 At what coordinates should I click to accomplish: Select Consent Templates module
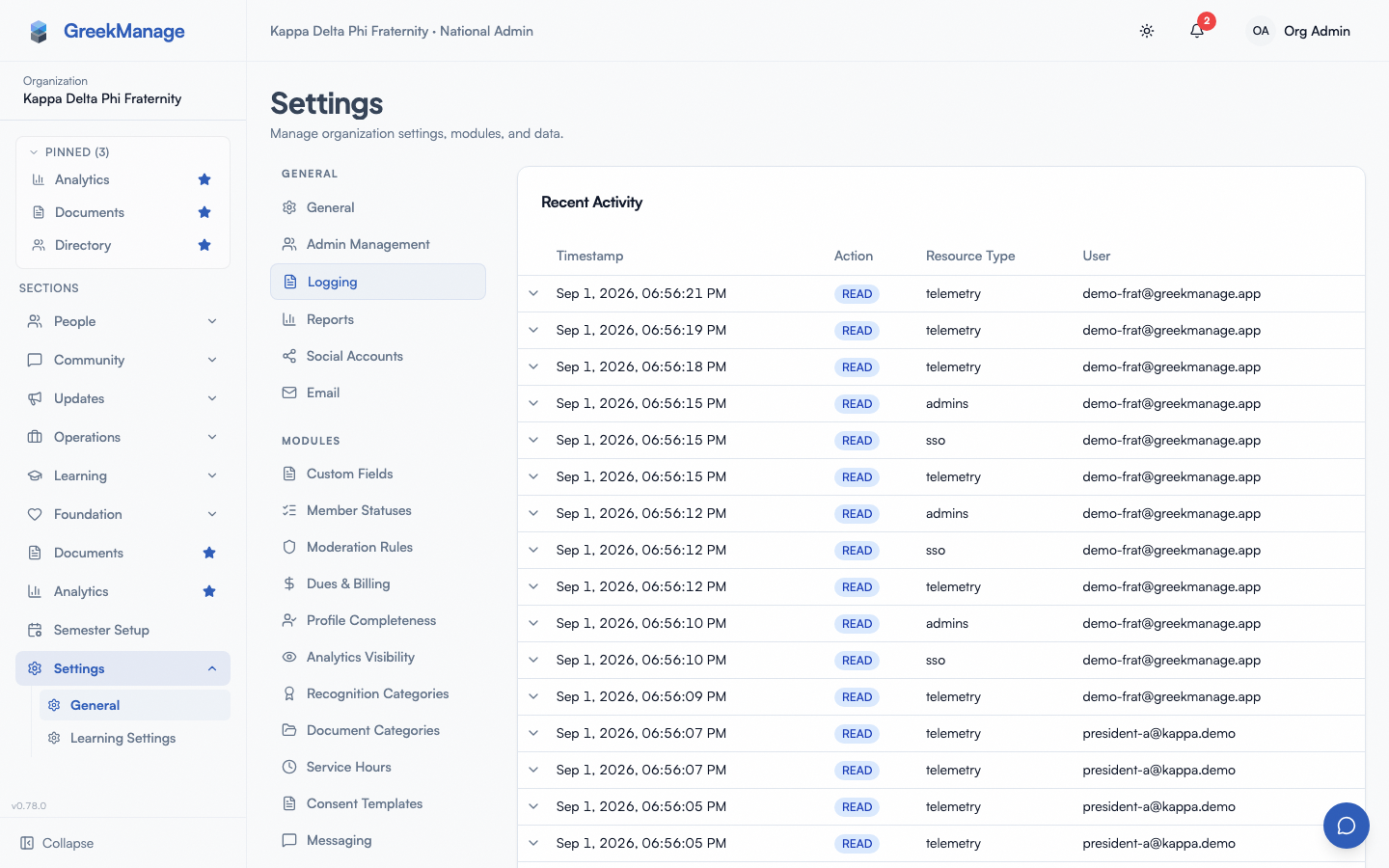tap(378, 803)
